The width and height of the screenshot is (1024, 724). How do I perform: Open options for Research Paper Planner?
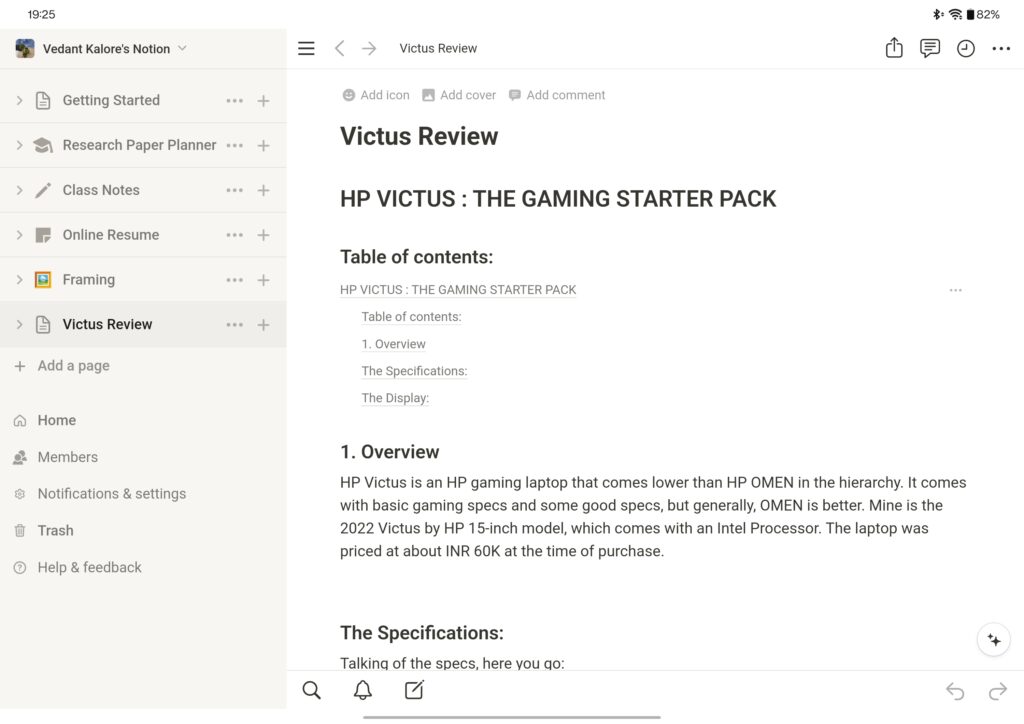[234, 146]
